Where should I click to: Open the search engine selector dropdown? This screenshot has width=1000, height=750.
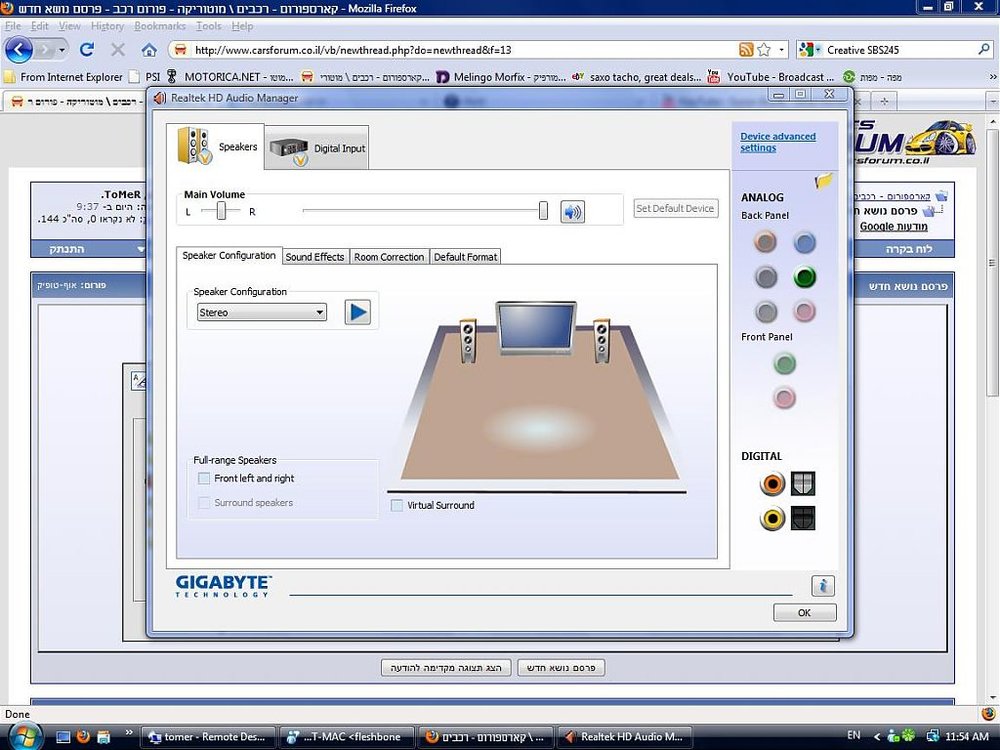810,50
